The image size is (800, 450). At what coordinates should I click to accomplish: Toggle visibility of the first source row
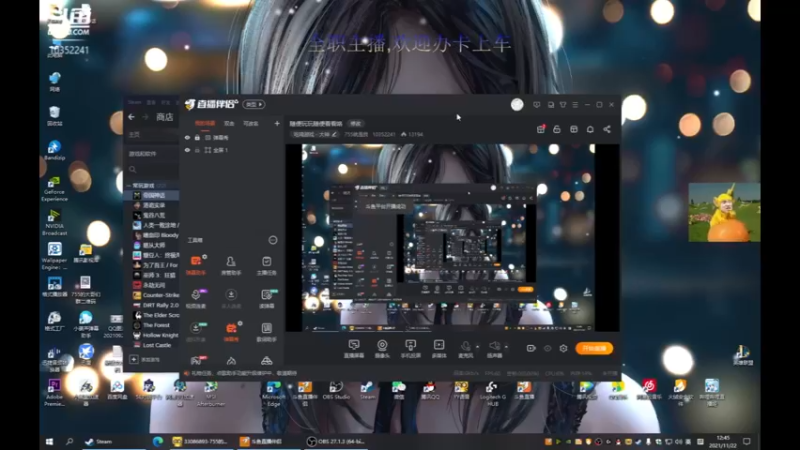187,138
